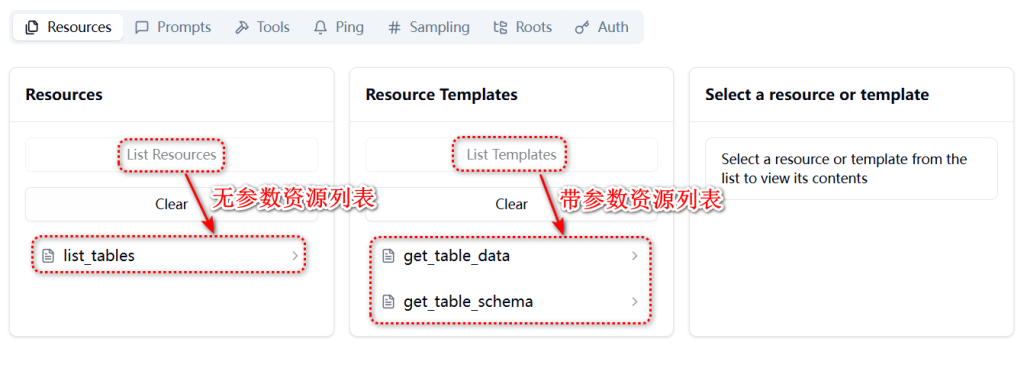
Task: Clear the Resource Templates list
Action: coord(511,204)
